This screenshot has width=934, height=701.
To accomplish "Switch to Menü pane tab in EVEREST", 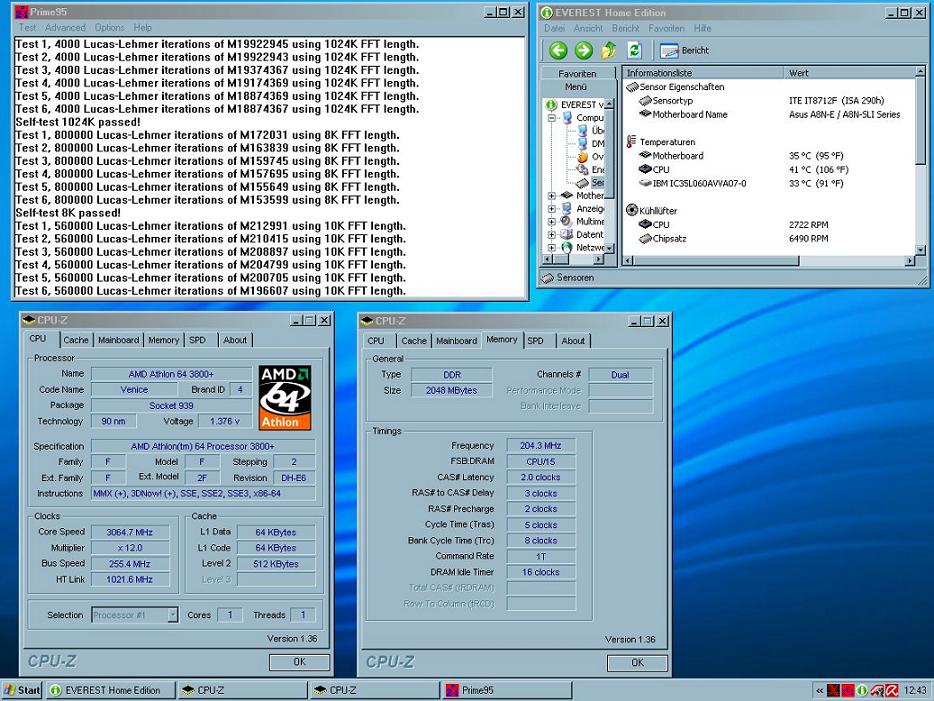I will (576, 87).
